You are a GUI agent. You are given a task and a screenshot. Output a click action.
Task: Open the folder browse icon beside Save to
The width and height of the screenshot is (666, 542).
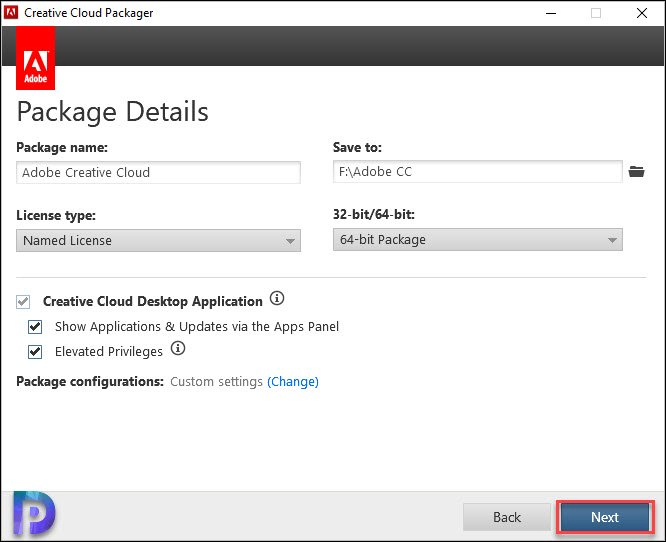tap(636, 172)
